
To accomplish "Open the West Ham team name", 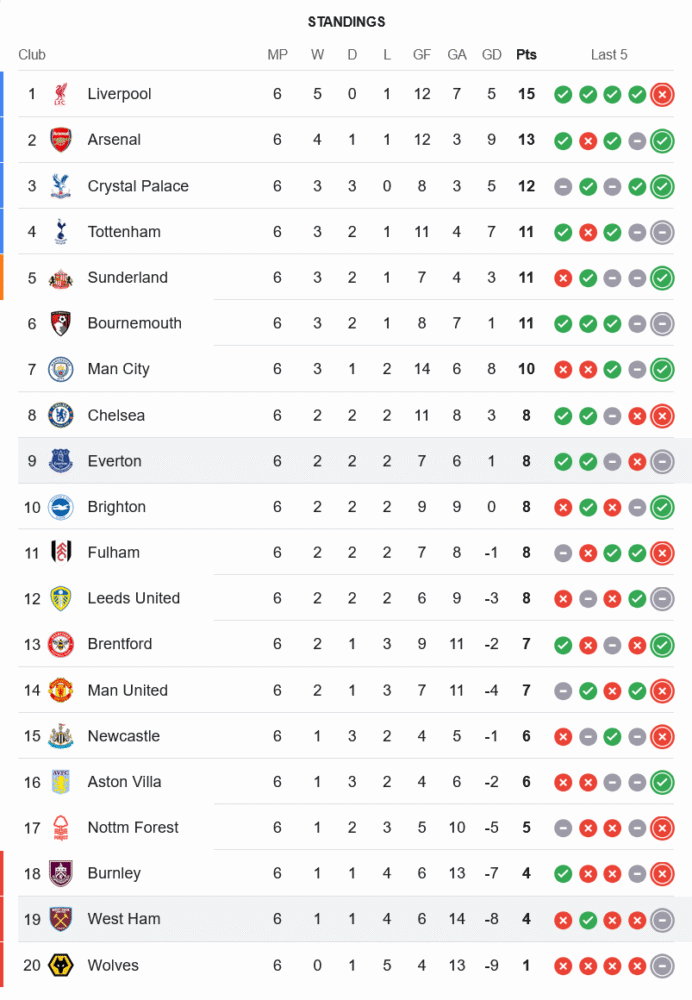I will (124, 919).
